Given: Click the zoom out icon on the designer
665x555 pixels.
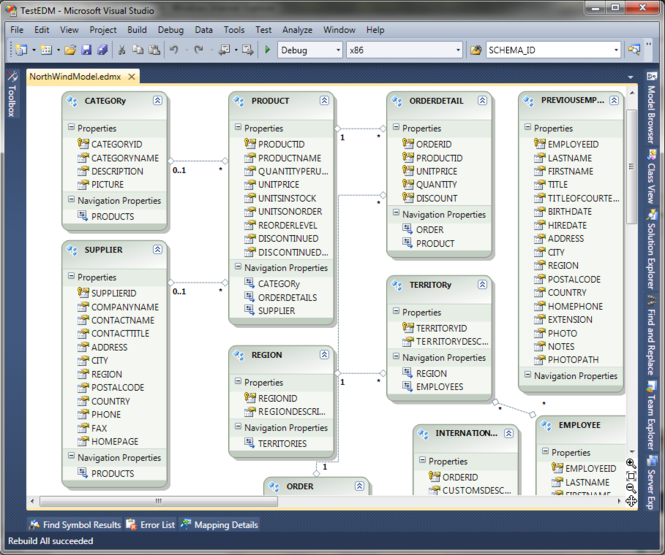Looking at the screenshot, I should [x=631, y=488].
